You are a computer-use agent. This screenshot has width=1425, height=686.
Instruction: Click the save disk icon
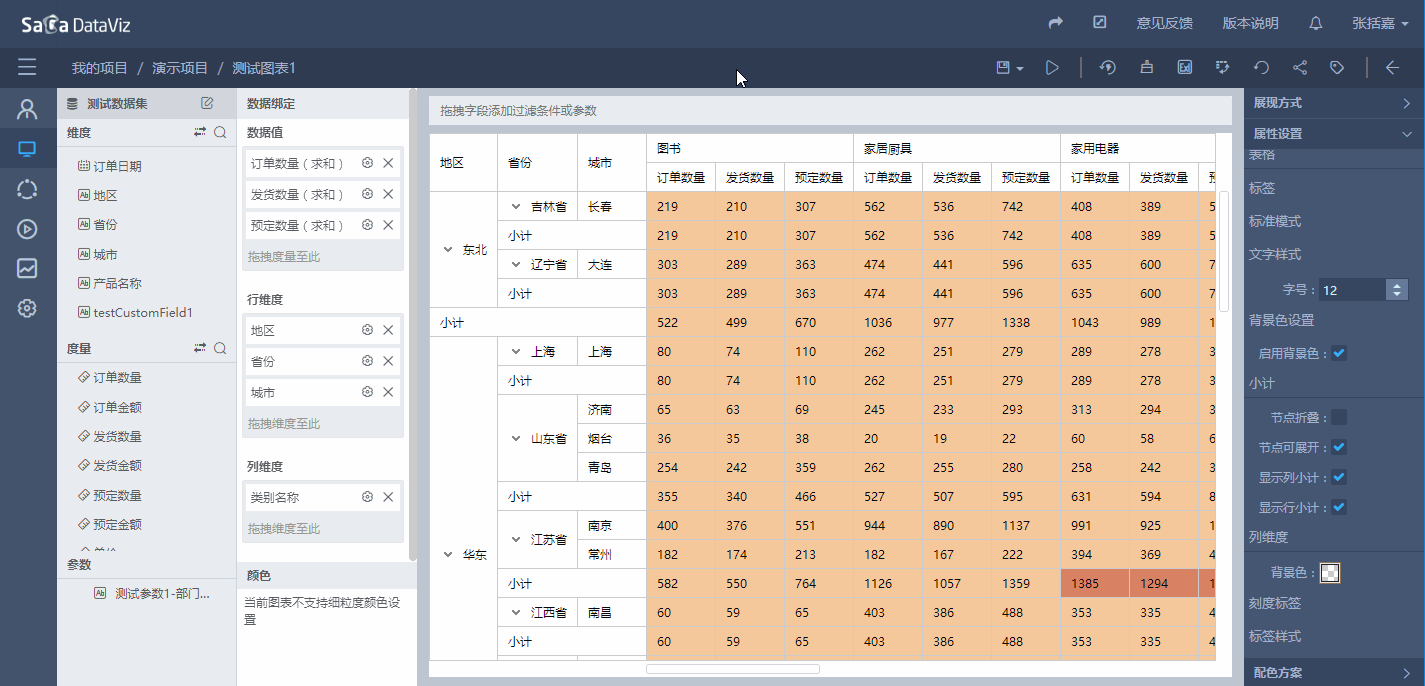point(1003,67)
